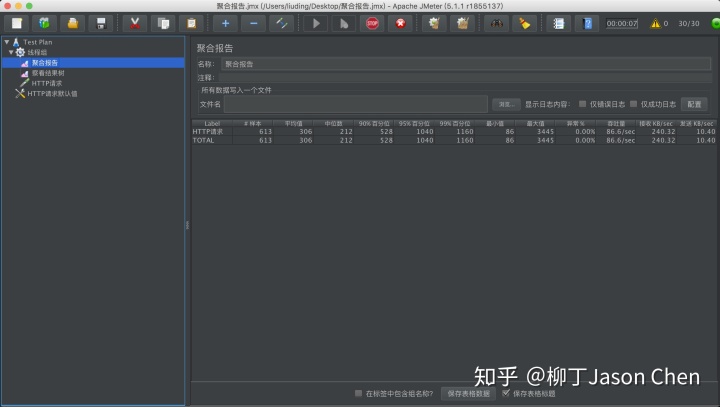Toggle selected element enabled state icon

point(281,23)
